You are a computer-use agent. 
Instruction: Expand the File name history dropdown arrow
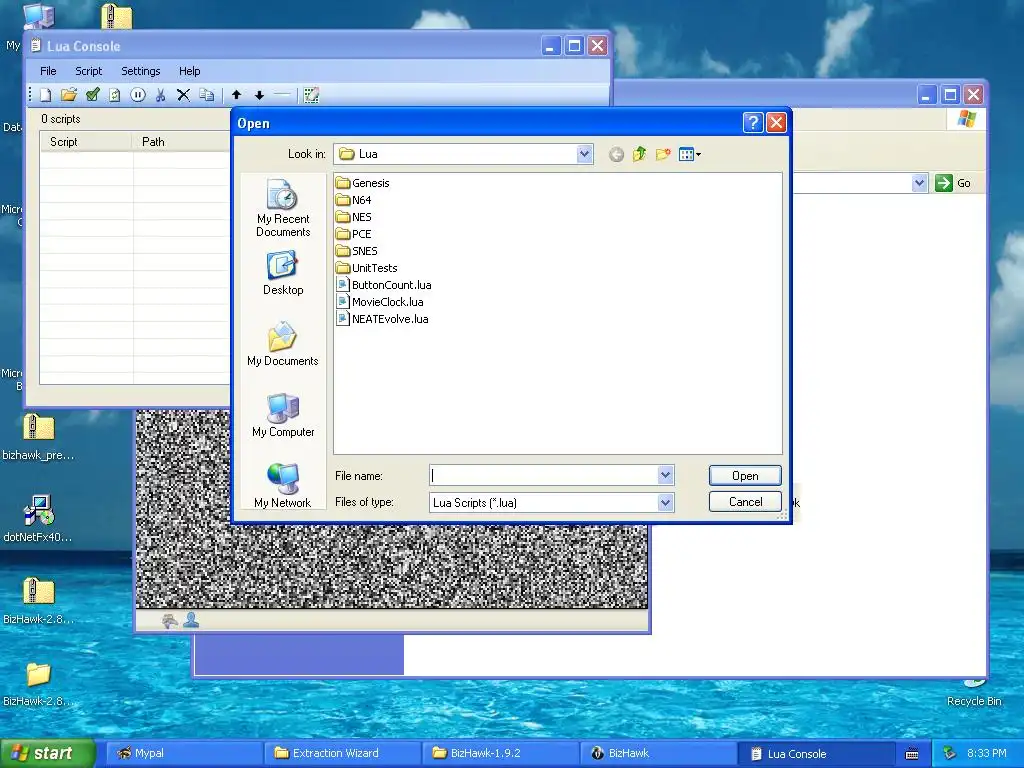[x=665, y=475]
